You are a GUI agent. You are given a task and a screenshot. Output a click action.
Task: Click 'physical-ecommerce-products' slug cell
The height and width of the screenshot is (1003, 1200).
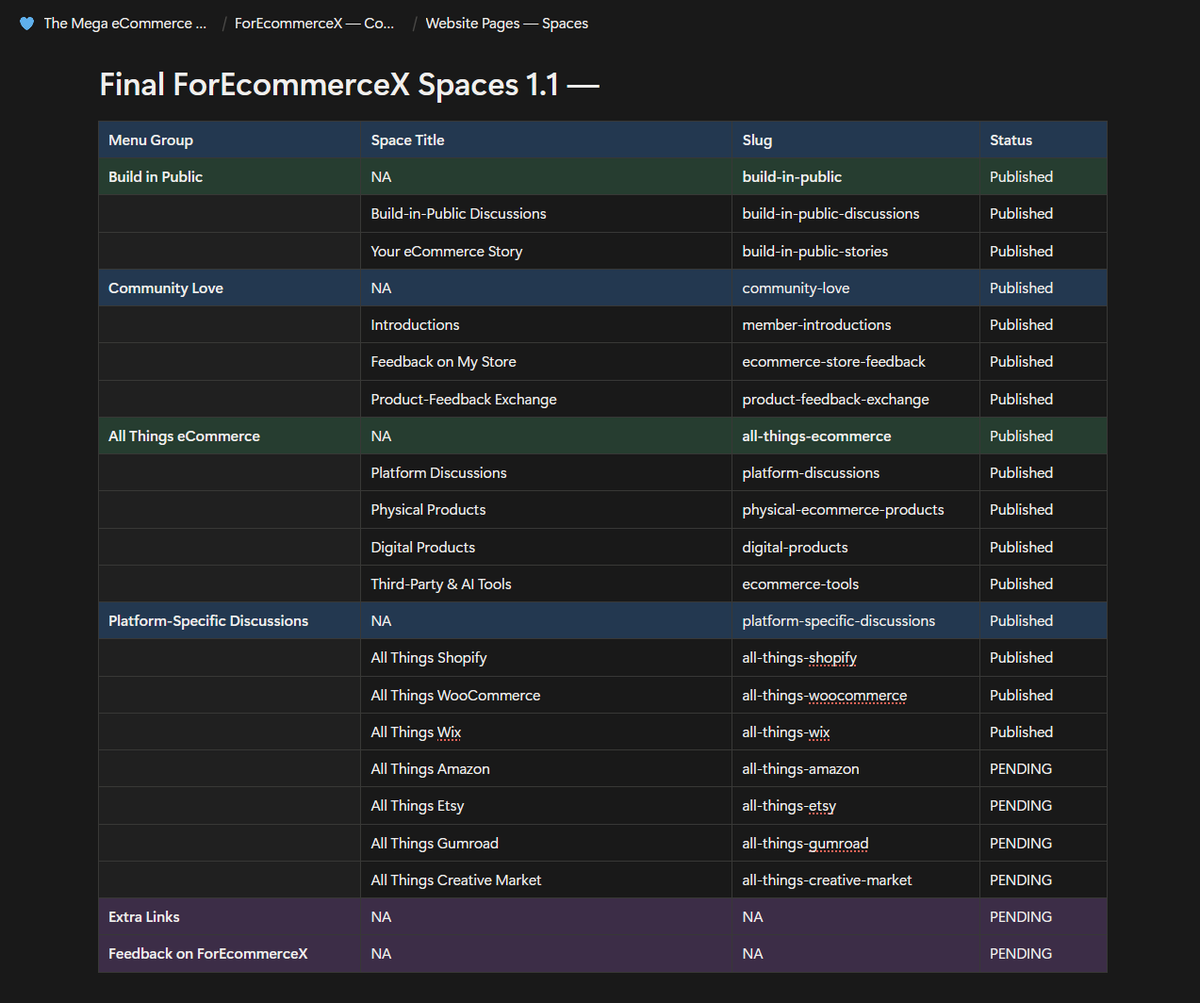coord(856,510)
